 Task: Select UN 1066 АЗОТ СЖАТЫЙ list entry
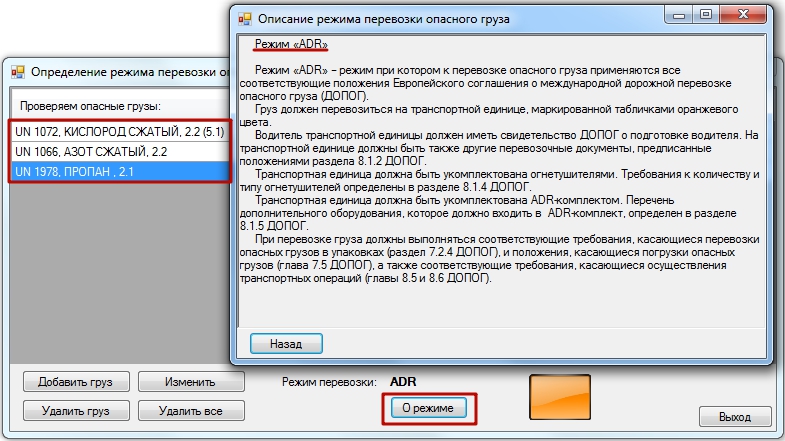pos(120,151)
